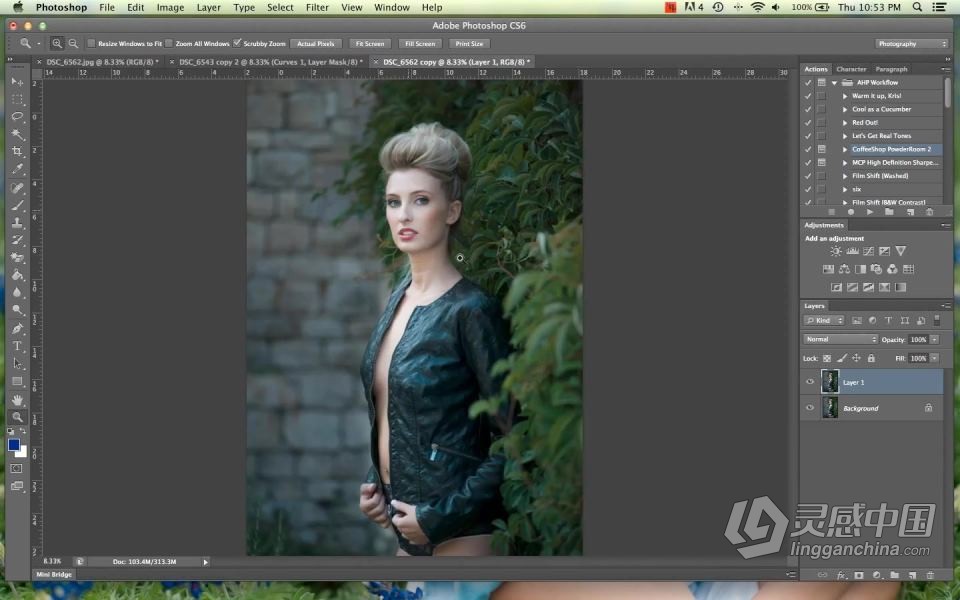Delete layer with trash icon in Layers panel

(x=930, y=575)
